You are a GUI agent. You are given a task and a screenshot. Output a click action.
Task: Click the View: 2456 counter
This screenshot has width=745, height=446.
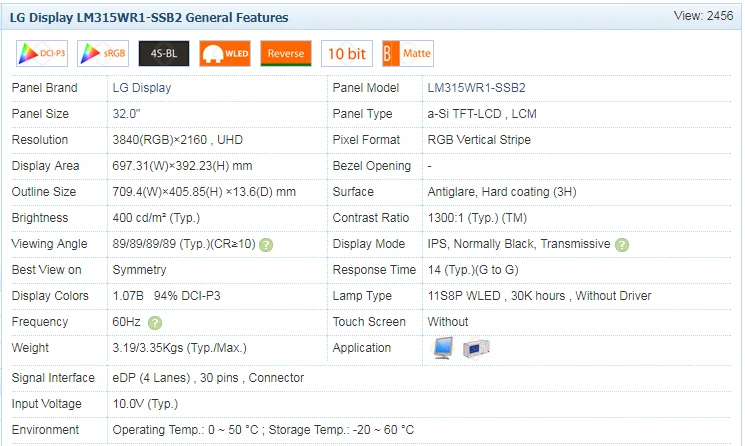coord(703,16)
